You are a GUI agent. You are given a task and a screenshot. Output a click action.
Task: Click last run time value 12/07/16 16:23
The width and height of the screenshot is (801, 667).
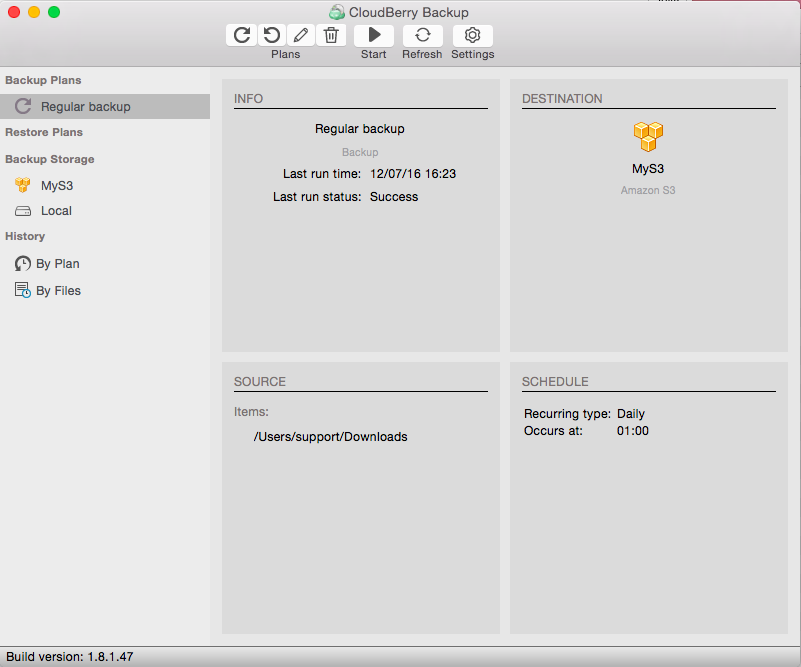click(413, 174)
